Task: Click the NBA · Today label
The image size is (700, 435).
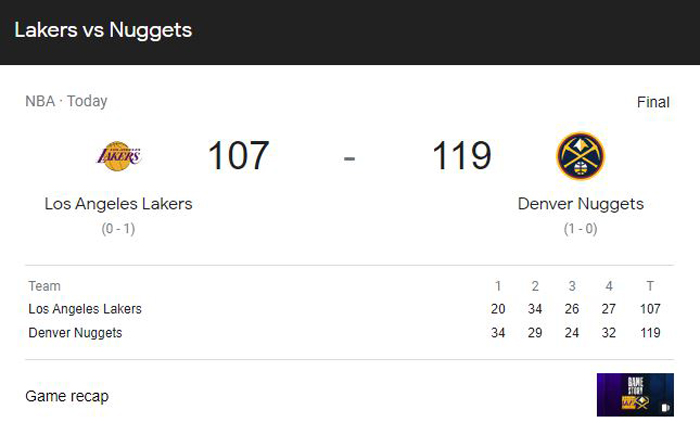Action: tap(66, 101)
